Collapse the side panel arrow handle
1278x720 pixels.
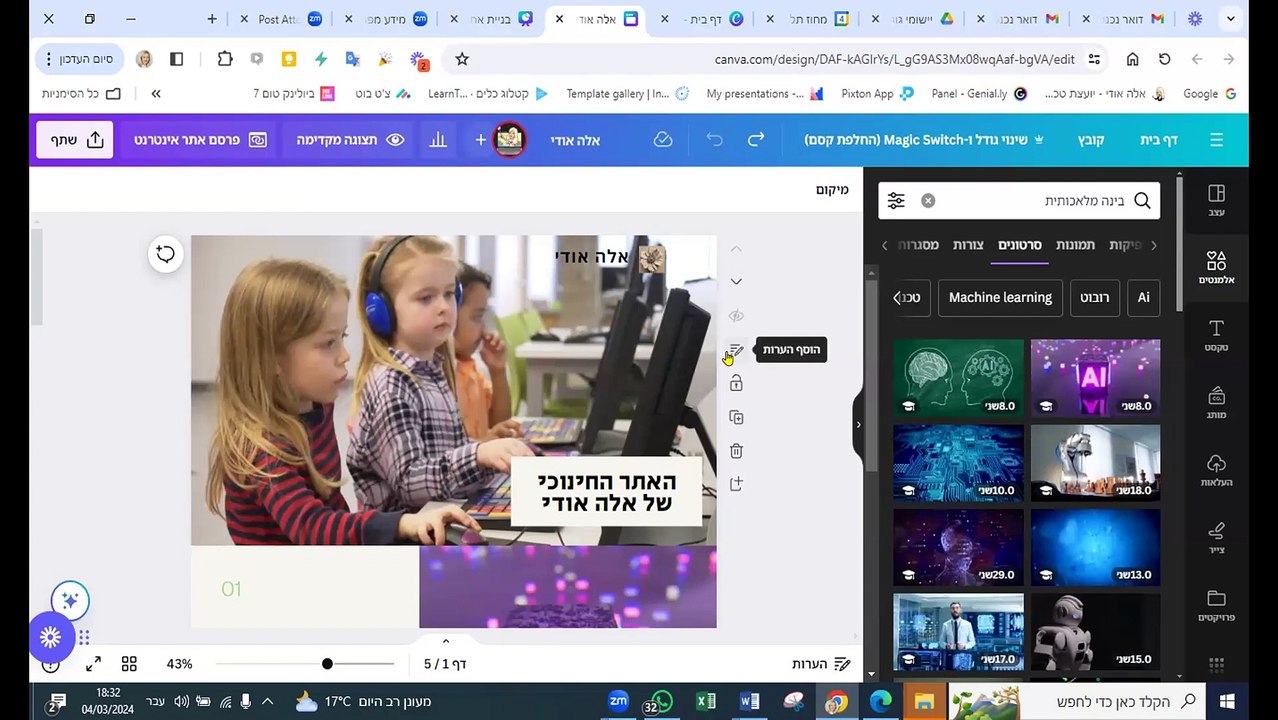[858, 425]
